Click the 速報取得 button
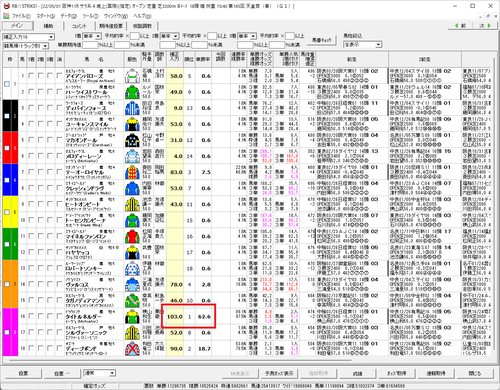The width and height of the screenshot is (500, 390). [x=436, y=373]
